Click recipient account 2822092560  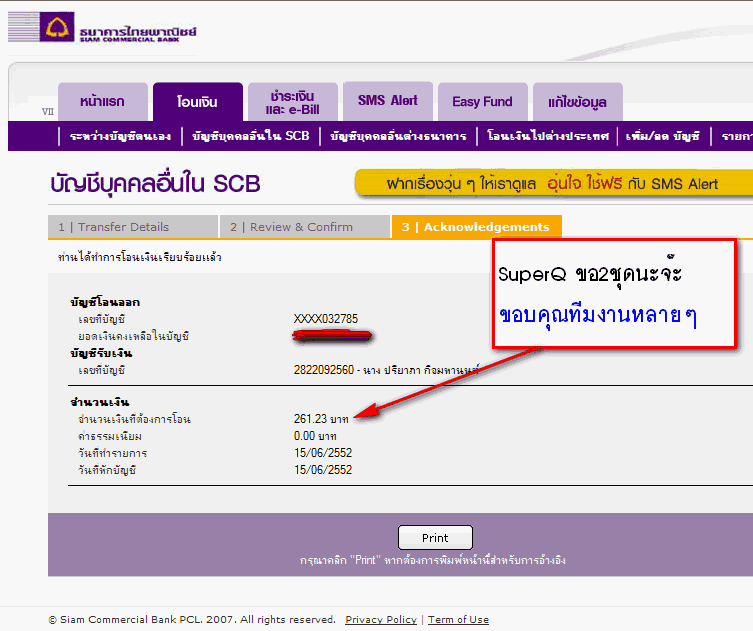324,370
